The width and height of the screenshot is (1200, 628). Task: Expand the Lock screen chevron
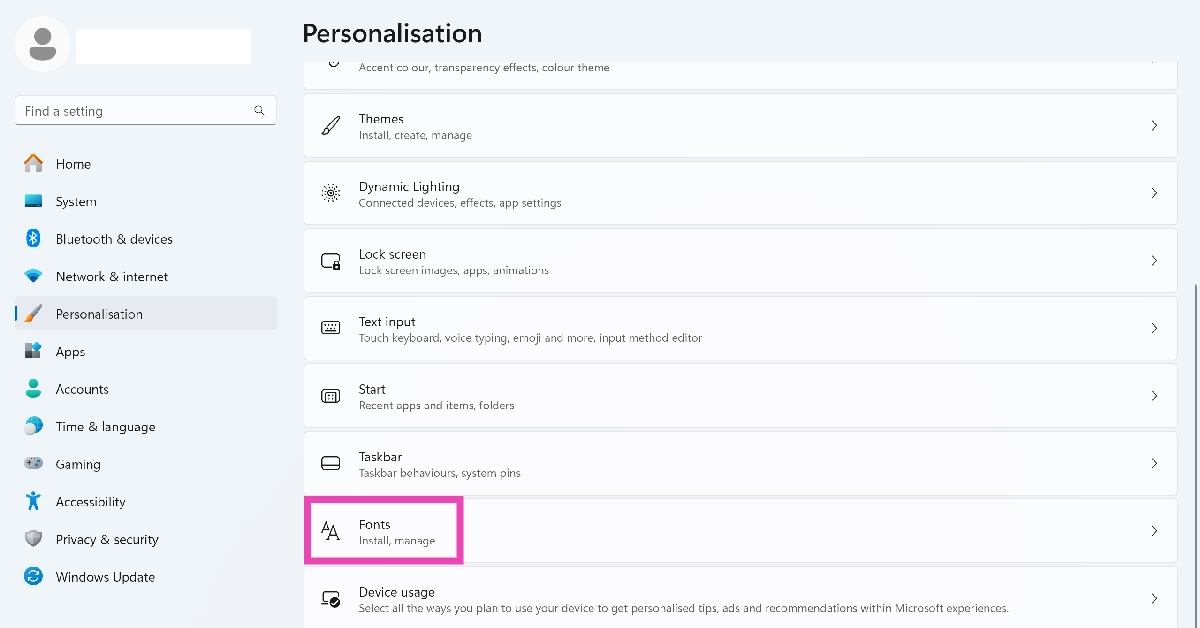coord(1154,261)
